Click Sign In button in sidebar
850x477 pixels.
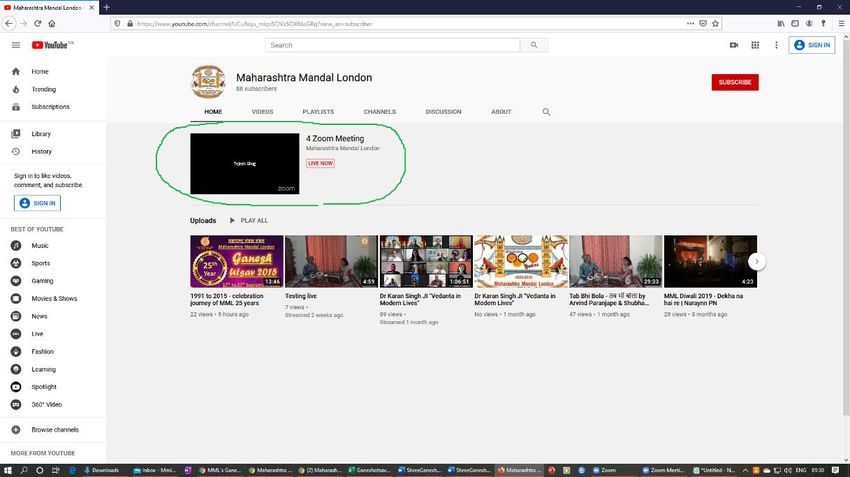[x=37, y=203]
